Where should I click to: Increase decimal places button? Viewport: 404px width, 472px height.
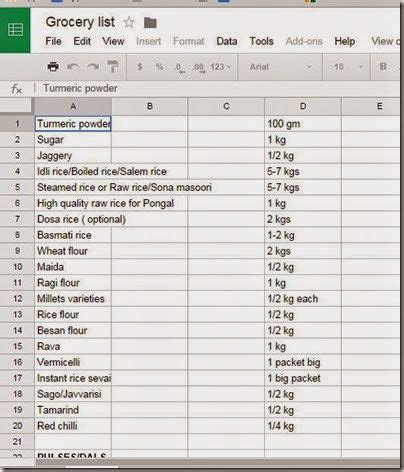coord(199,68)
